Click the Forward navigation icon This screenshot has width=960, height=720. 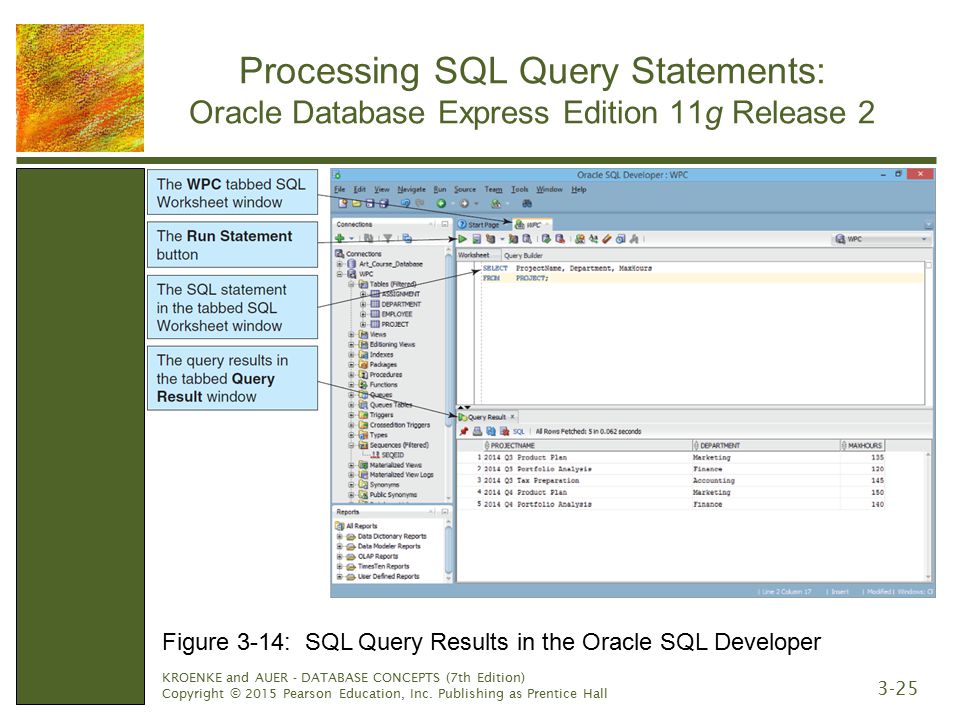(x=464, y=203)
